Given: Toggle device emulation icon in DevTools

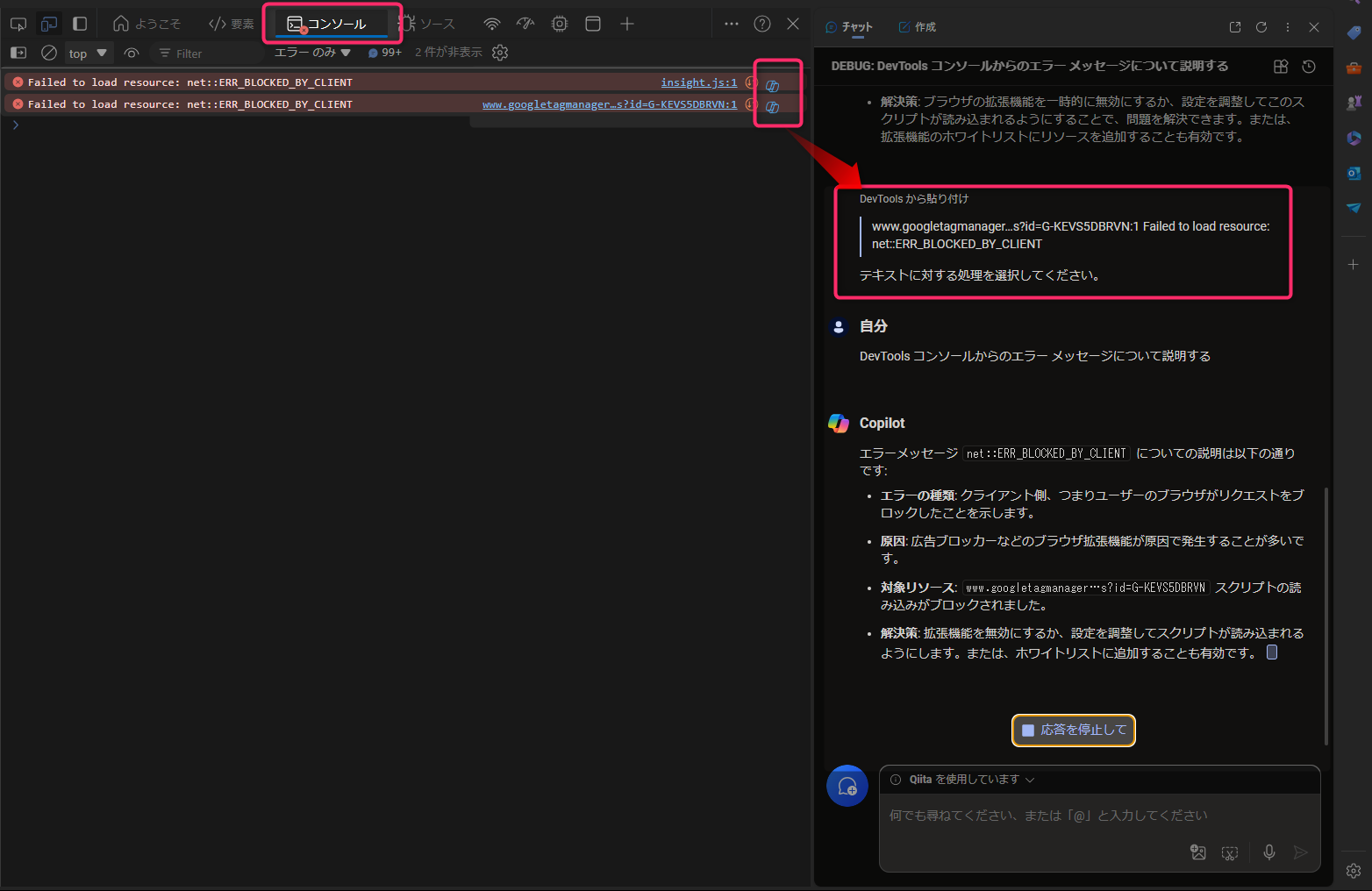Looking at the screenshot, I should [49, 24].
